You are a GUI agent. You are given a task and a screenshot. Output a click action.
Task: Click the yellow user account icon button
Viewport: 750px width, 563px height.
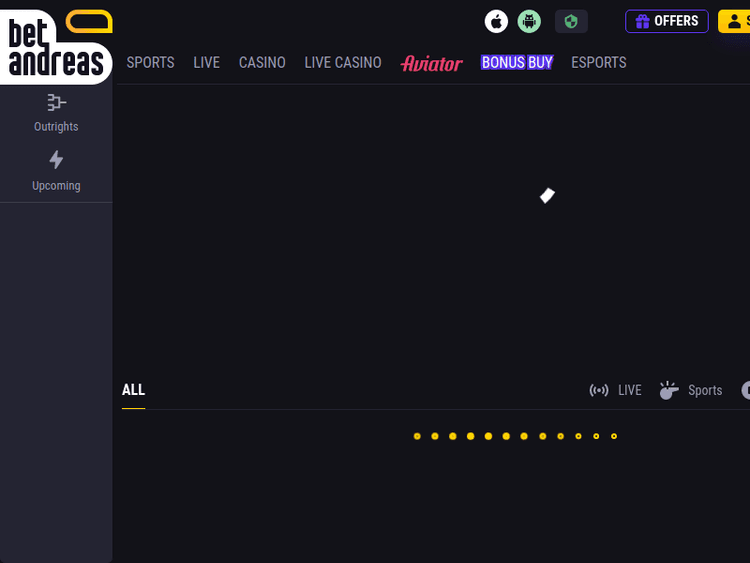[735, 21]
